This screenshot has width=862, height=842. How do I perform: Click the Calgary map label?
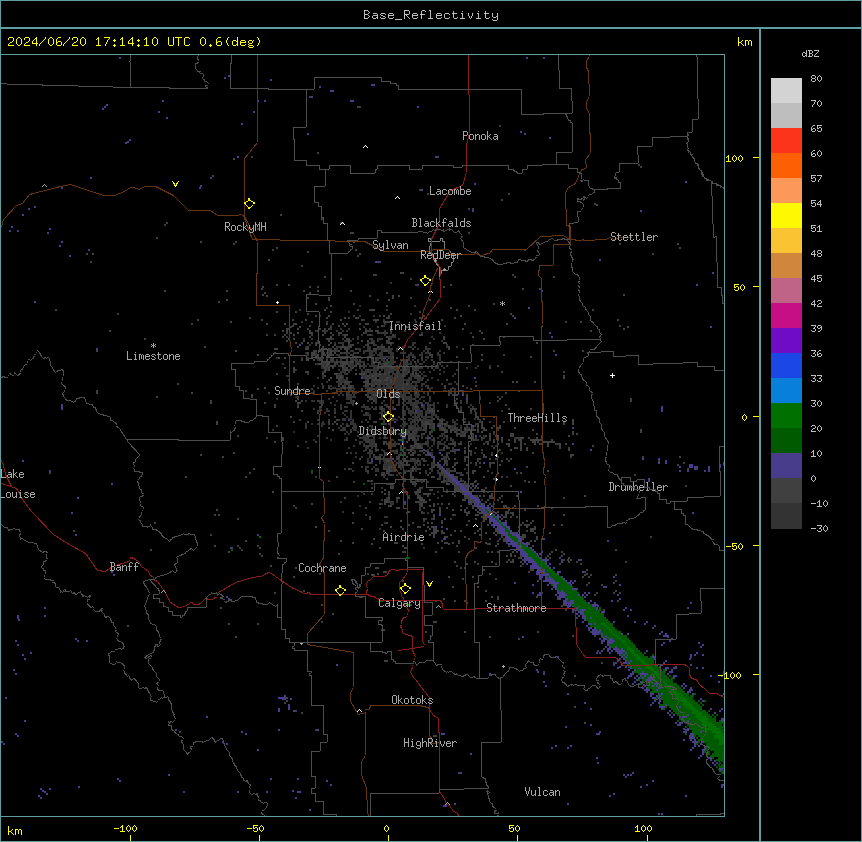[x=399, y=603]
